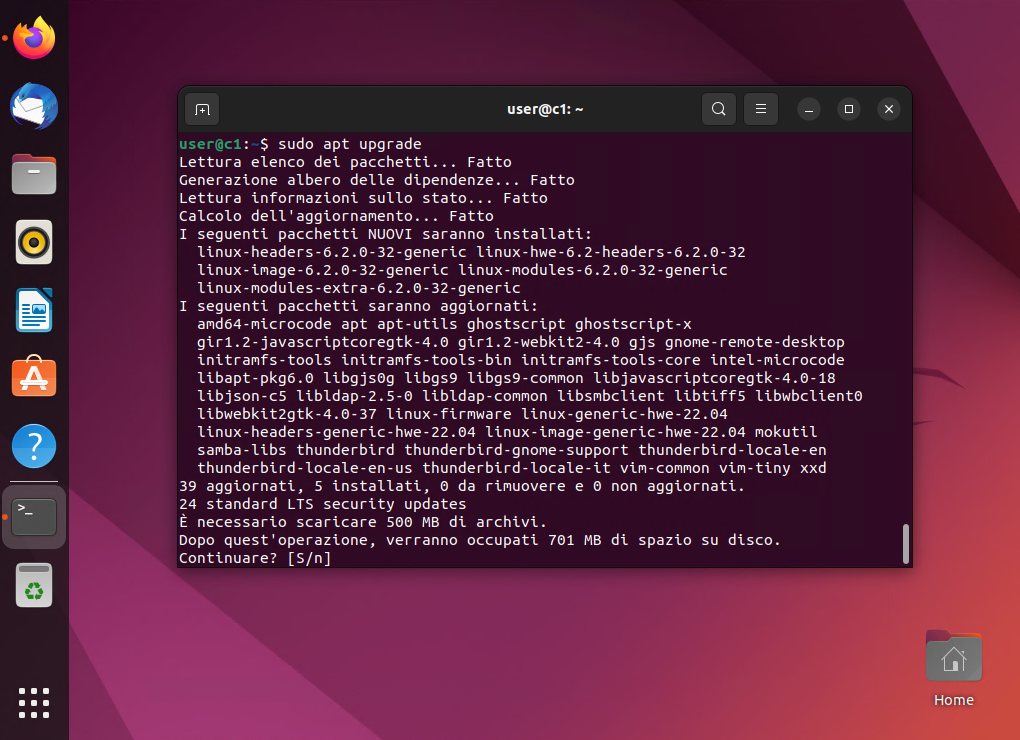Open the Help icon in the dock
Viewport: 1020px width, 740px height.
34,446
